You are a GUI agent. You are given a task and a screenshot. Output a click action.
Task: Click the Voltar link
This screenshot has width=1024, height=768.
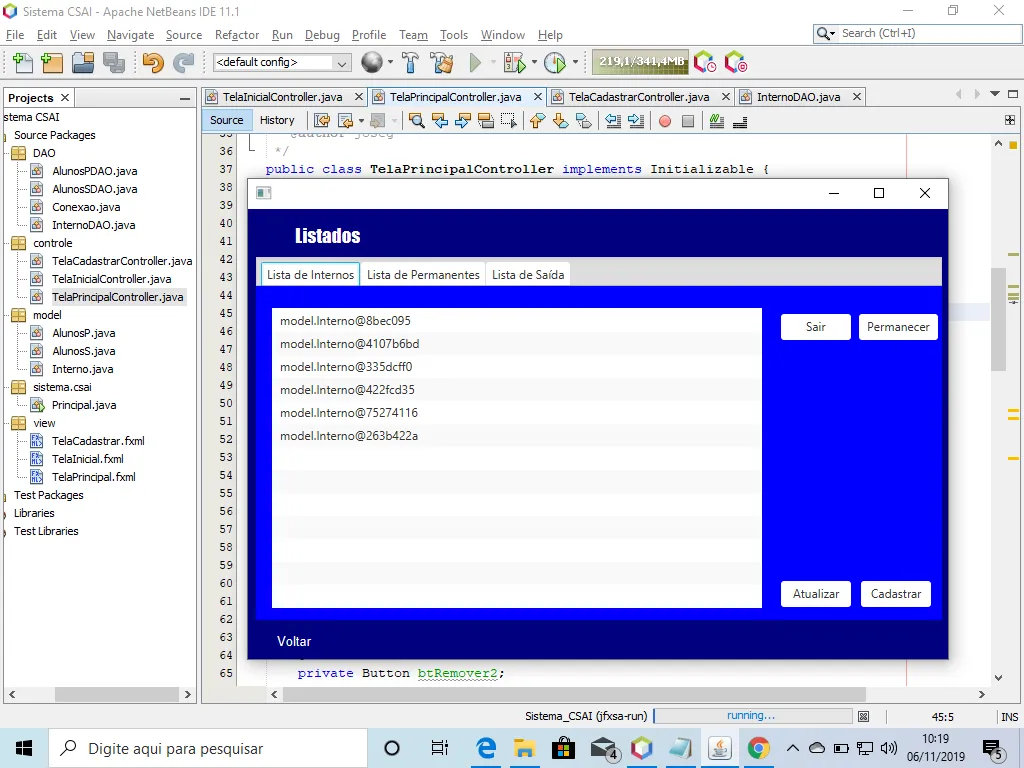294,641
